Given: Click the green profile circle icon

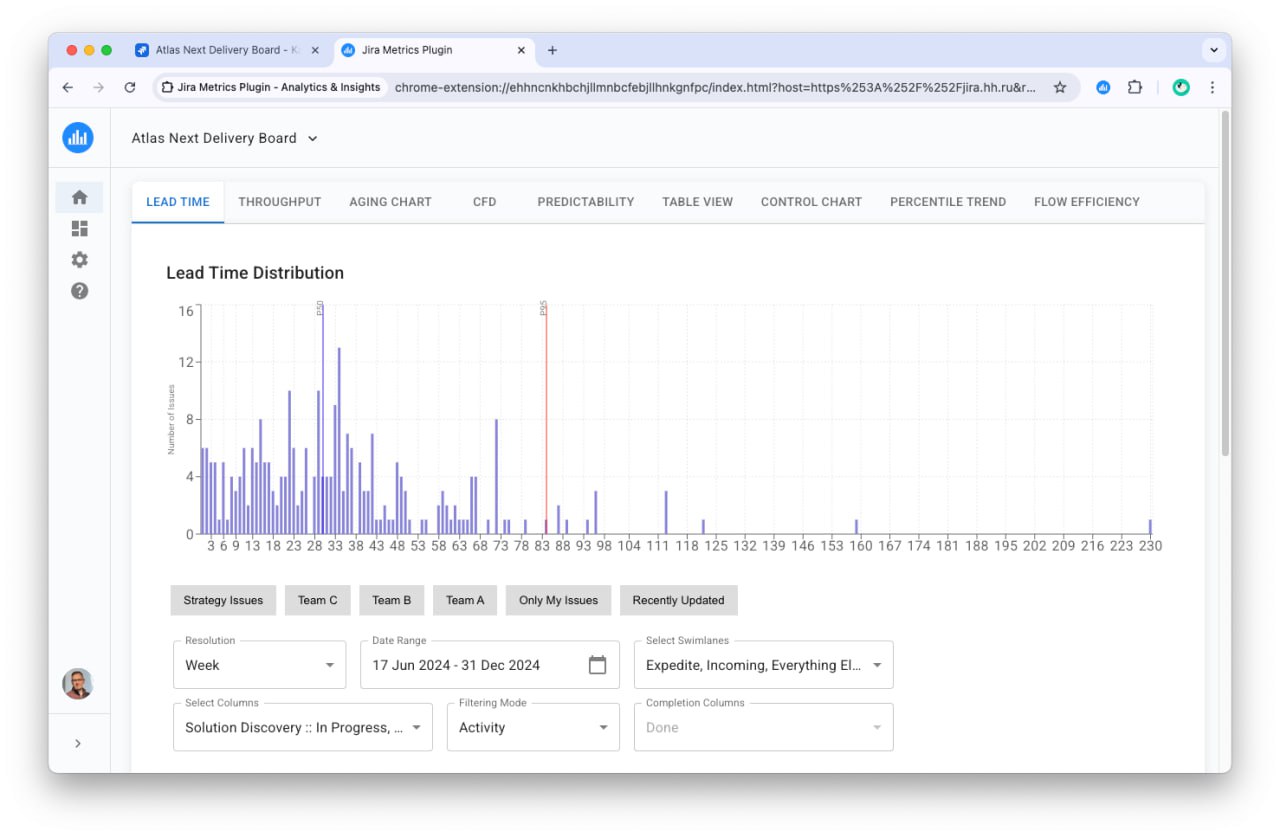Looking at the screenshot, I should (x=1181, y=87).
